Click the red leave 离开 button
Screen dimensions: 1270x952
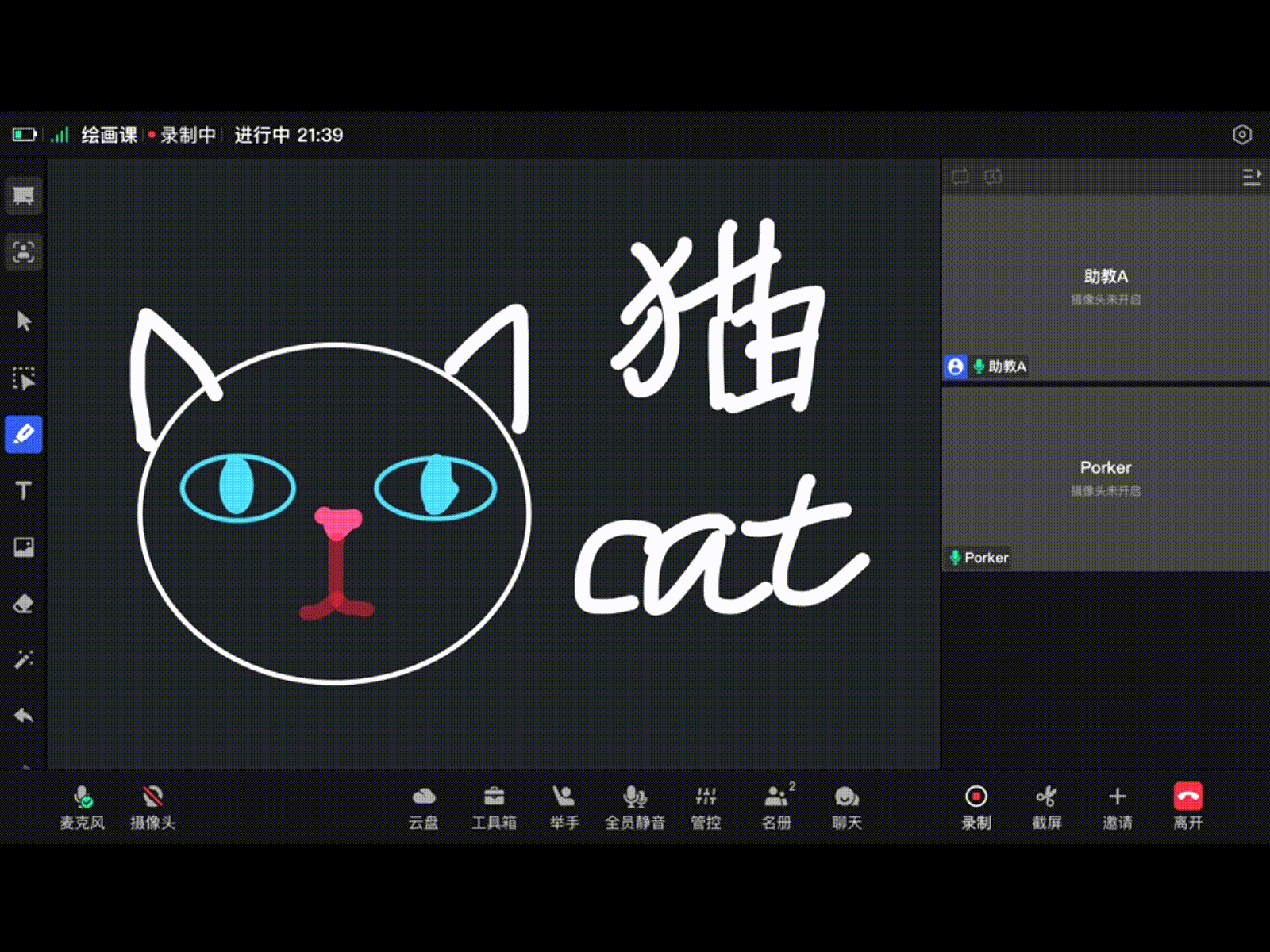1188,808
